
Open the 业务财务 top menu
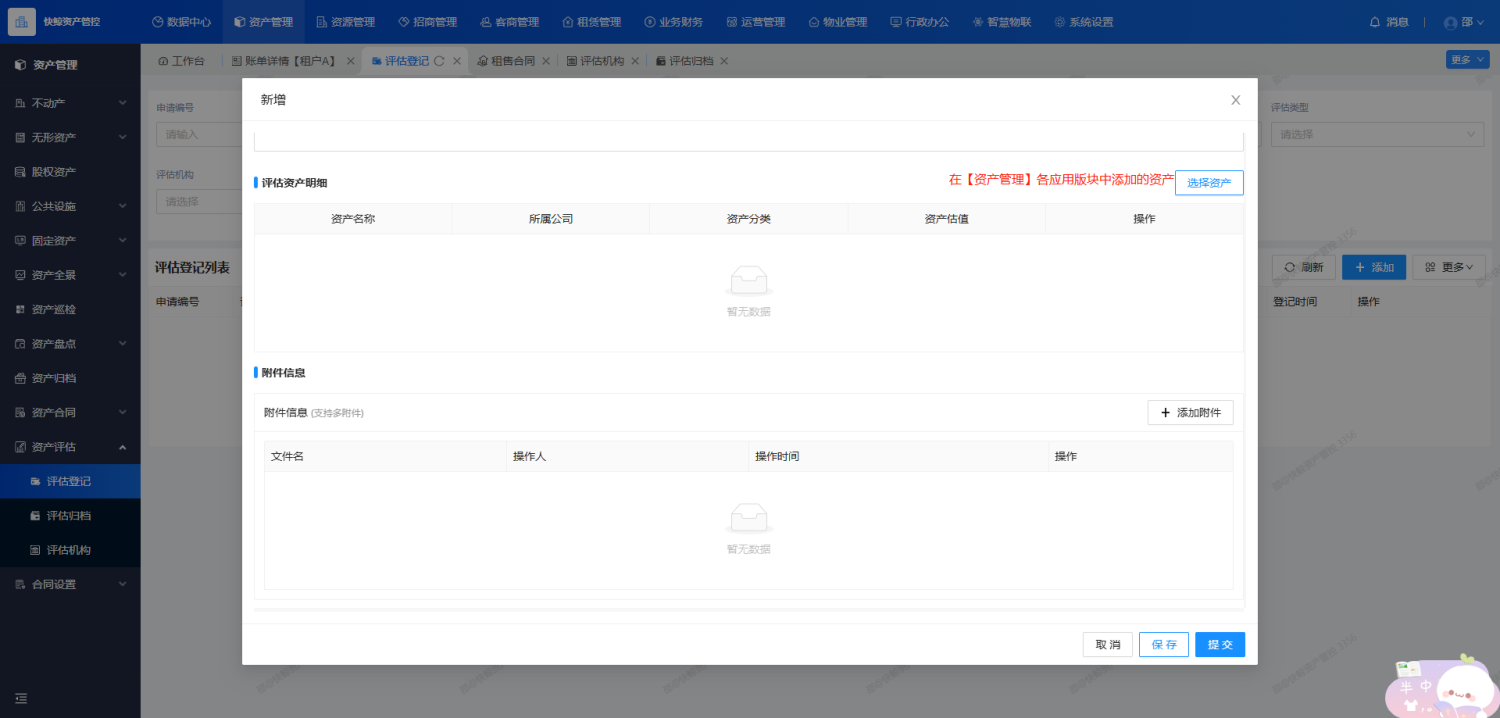pyautogui.click(x=673, y=22)
